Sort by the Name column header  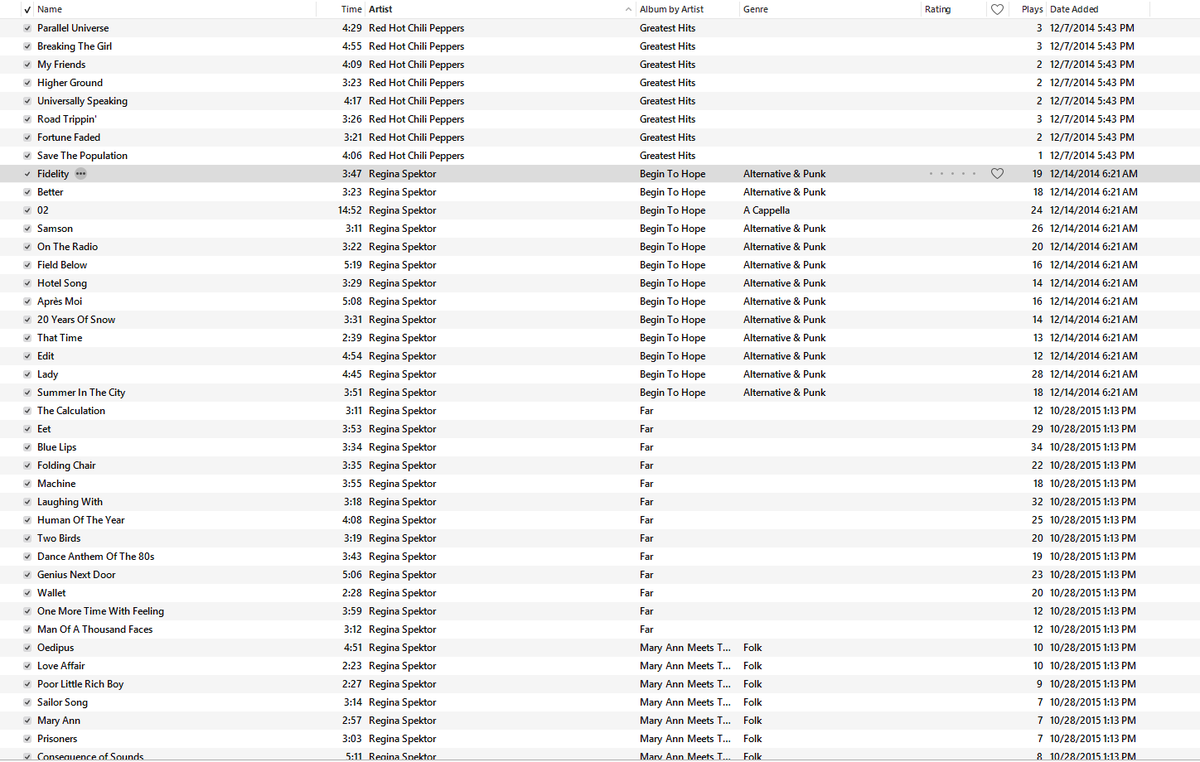click(x=49, y=9)
